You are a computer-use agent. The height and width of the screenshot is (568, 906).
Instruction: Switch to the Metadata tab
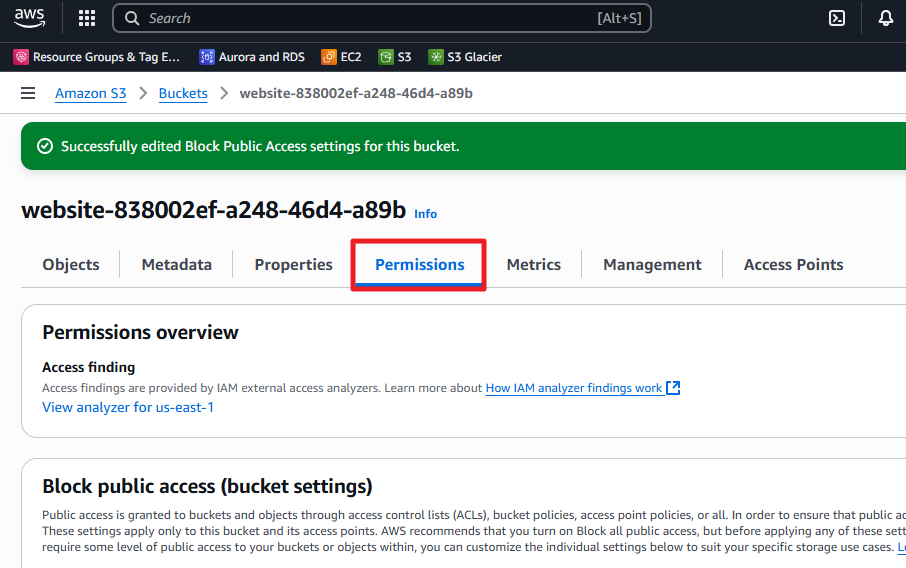pyautogui.click(x=177, y=264)
